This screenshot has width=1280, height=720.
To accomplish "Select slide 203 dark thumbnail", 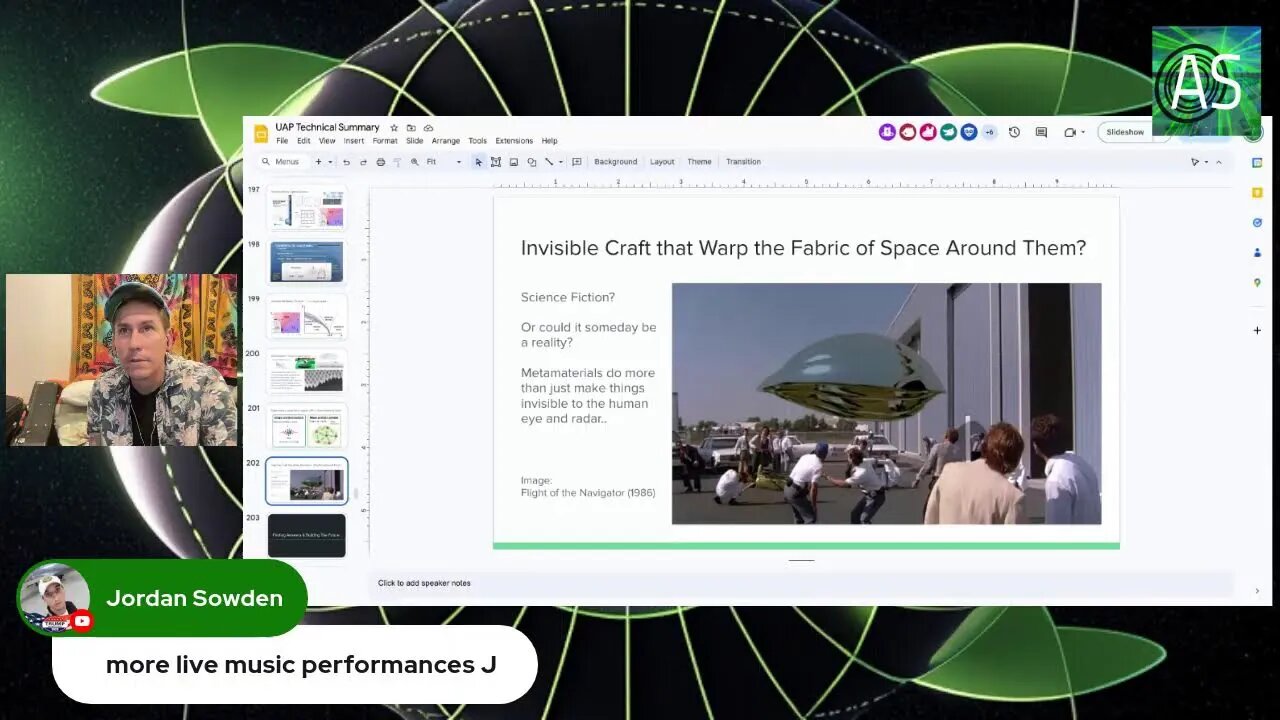I will 307,535.
